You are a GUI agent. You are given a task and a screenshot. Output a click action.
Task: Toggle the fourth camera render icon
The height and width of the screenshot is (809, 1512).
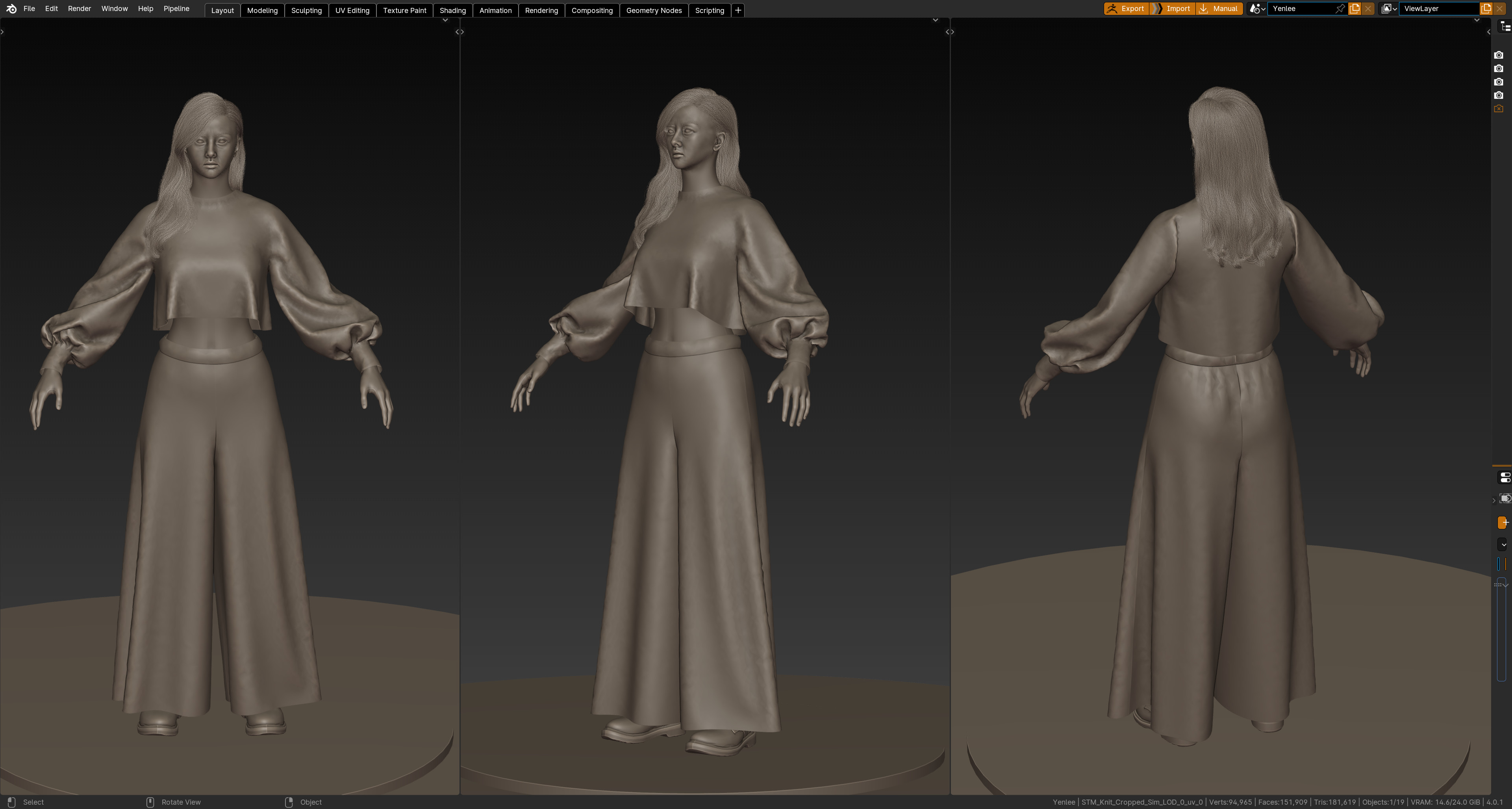coord(1499,96)
